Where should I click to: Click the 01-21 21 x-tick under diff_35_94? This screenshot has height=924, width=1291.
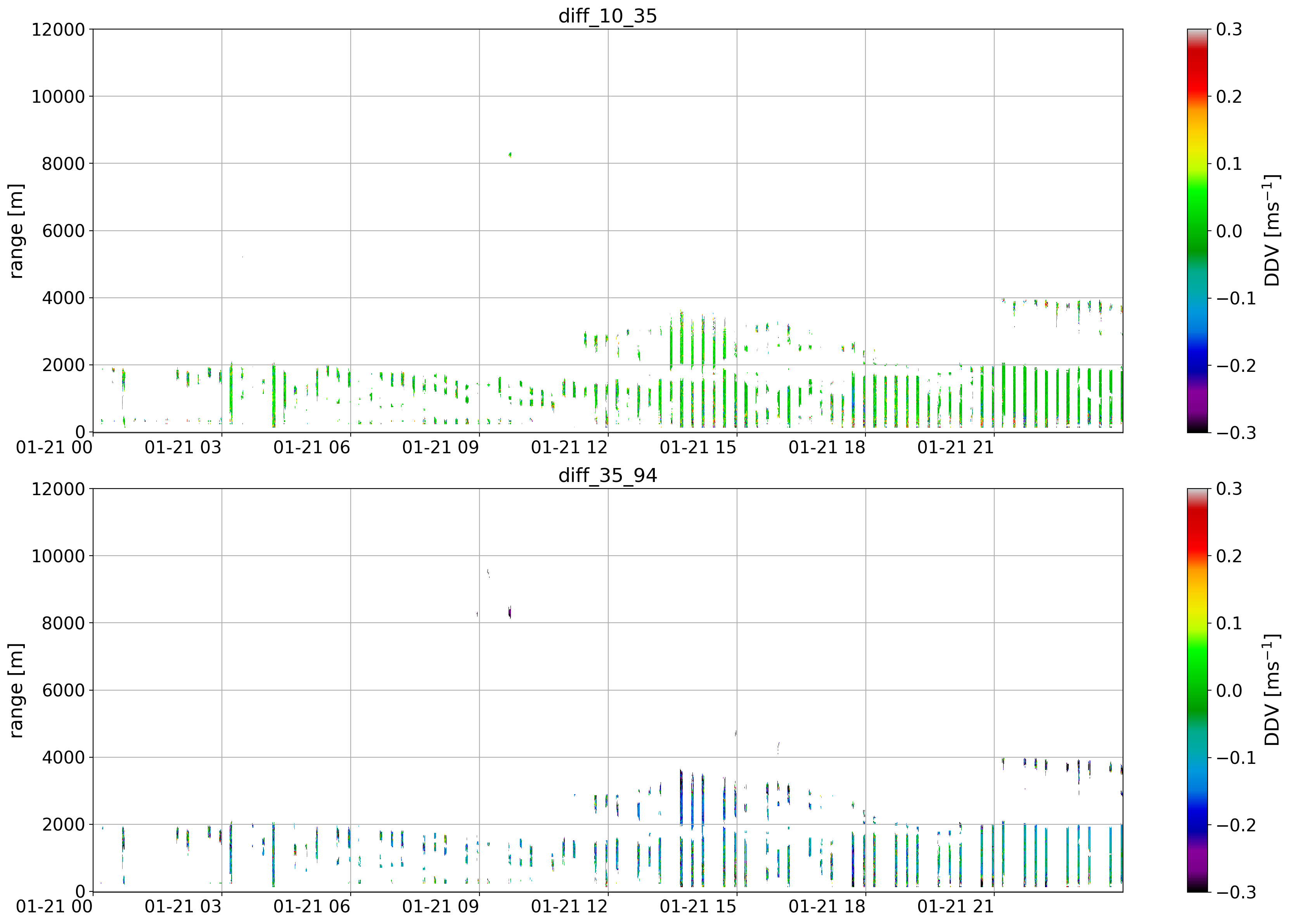tap(956, 907)
